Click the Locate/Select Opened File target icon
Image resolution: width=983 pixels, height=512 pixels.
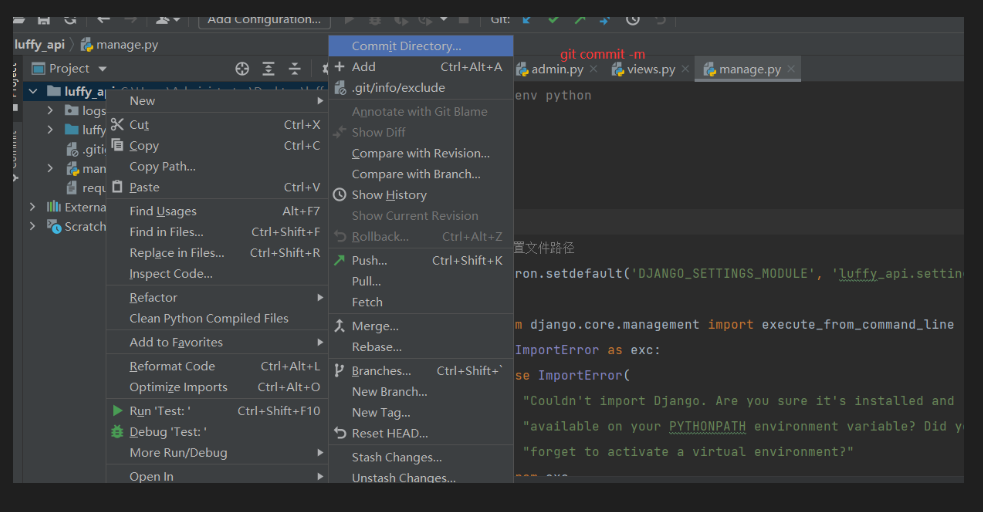coord(242,68)
